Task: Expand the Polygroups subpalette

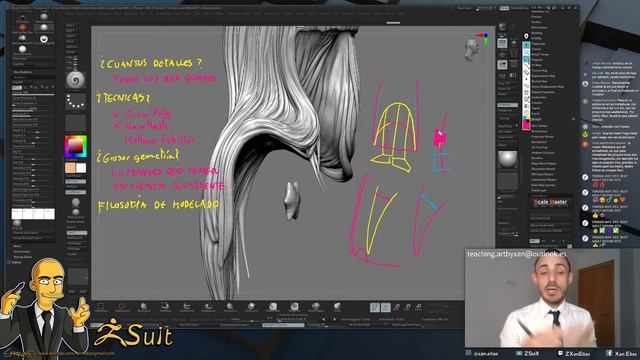Action: 538,43
